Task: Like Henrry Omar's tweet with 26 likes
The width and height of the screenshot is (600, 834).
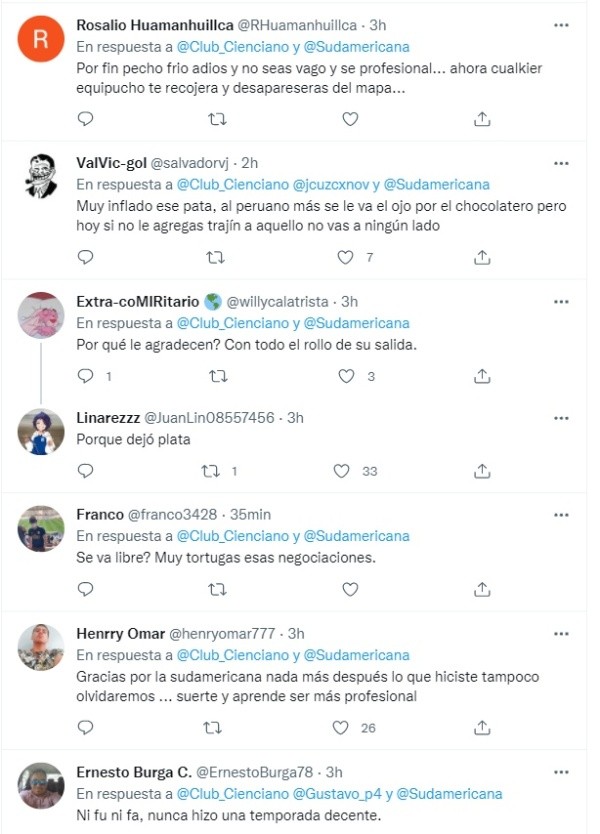Action: [x=340, y=728]
